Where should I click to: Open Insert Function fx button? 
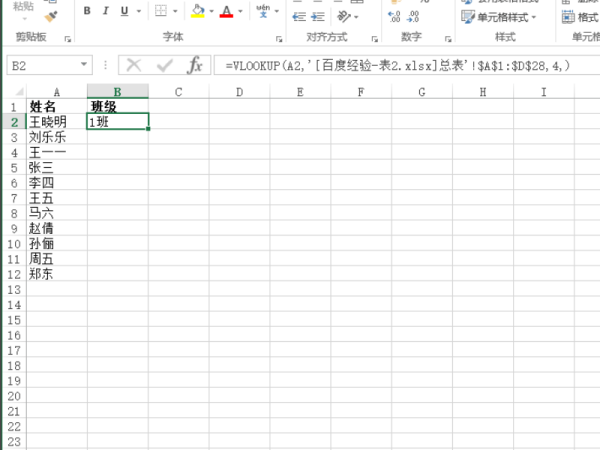click(195, 65)
